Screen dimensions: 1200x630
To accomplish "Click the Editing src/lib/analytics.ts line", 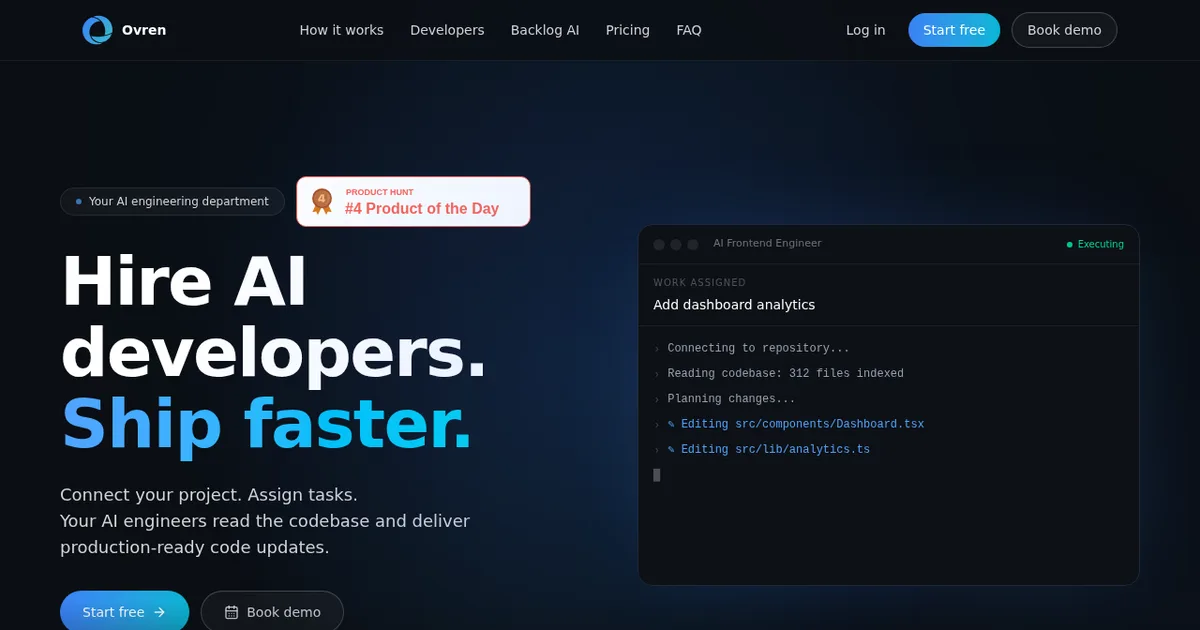I will point(769,449).
